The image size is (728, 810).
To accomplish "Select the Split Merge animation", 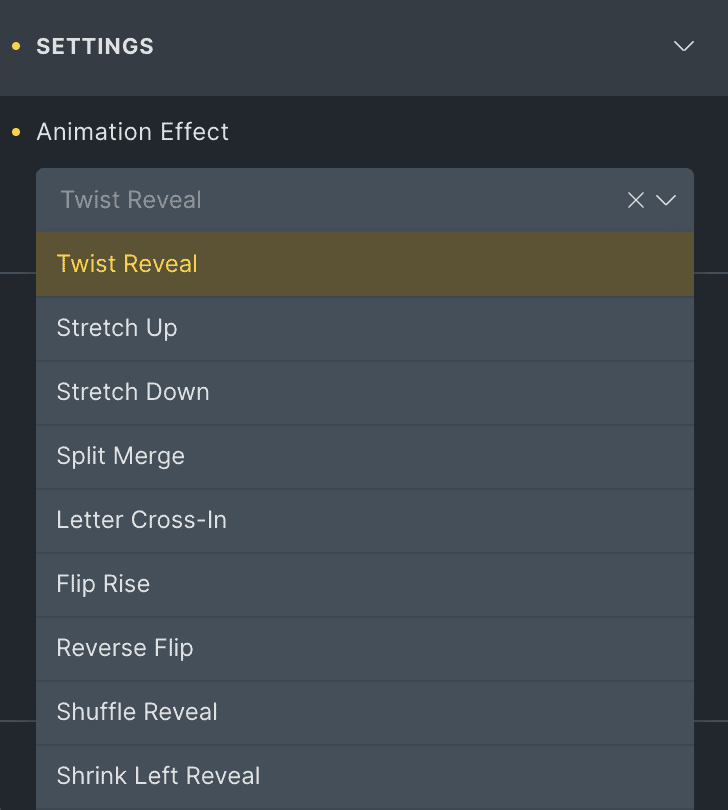I will pyautogui.click(x=121, y=456).
